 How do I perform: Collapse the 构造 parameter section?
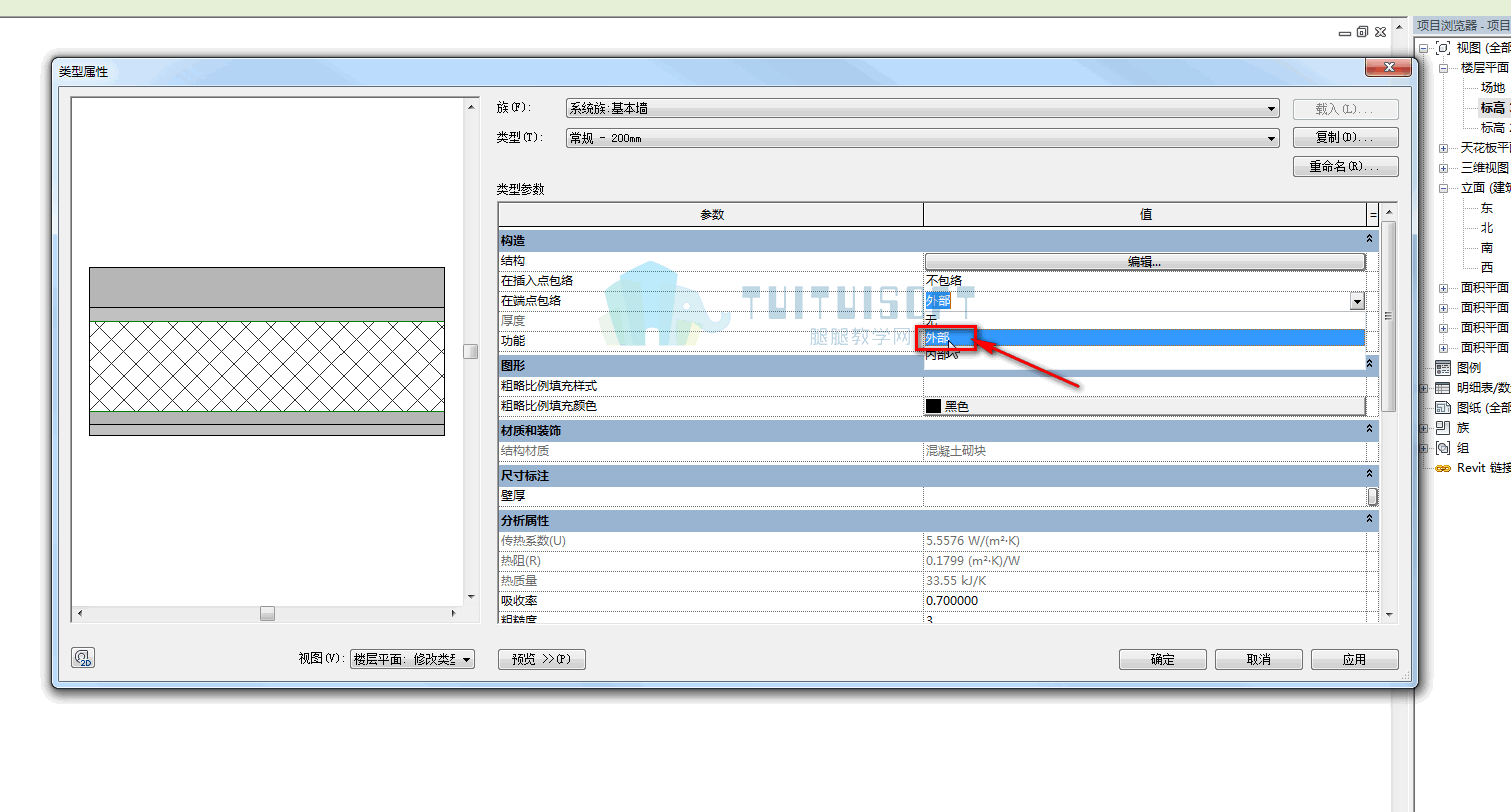pyautogui.click(x=1369, y=240)
